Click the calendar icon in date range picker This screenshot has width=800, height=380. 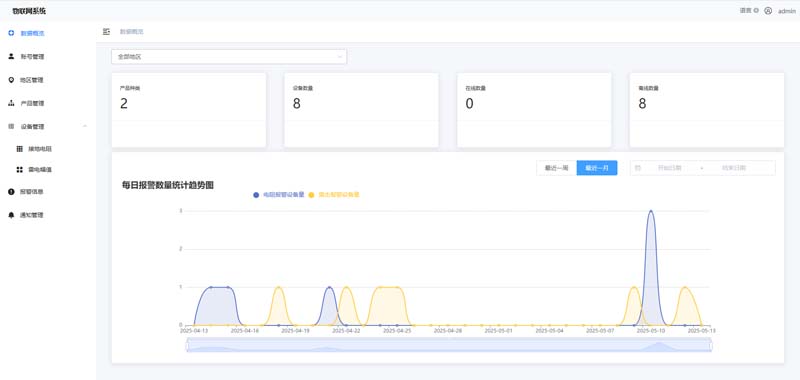point(638,168)
